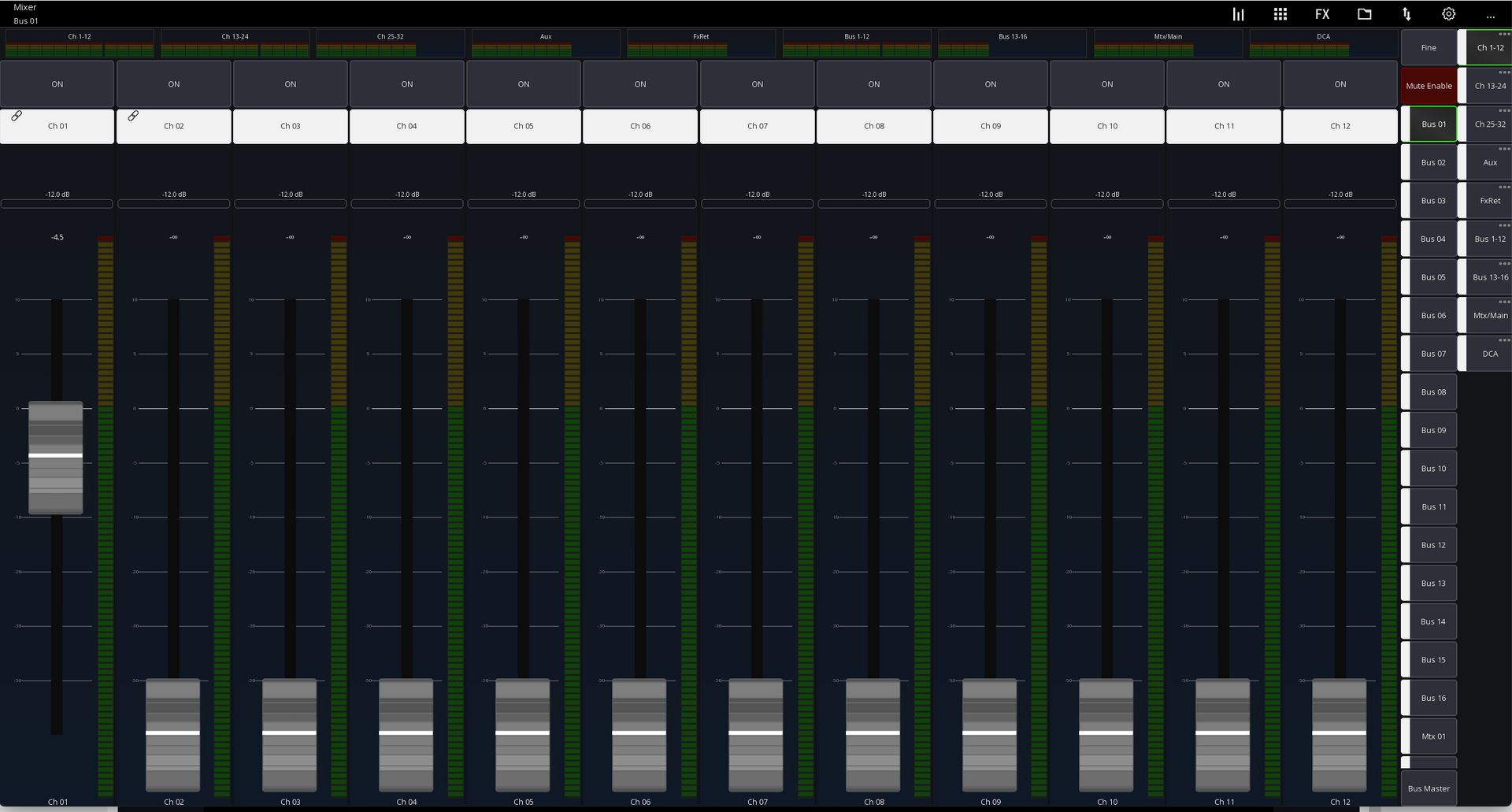Image resolution: width=1512 pixels, height=812 pixels.
Task: Click the Ch 01 fader handle
Action: click(56, 457)
